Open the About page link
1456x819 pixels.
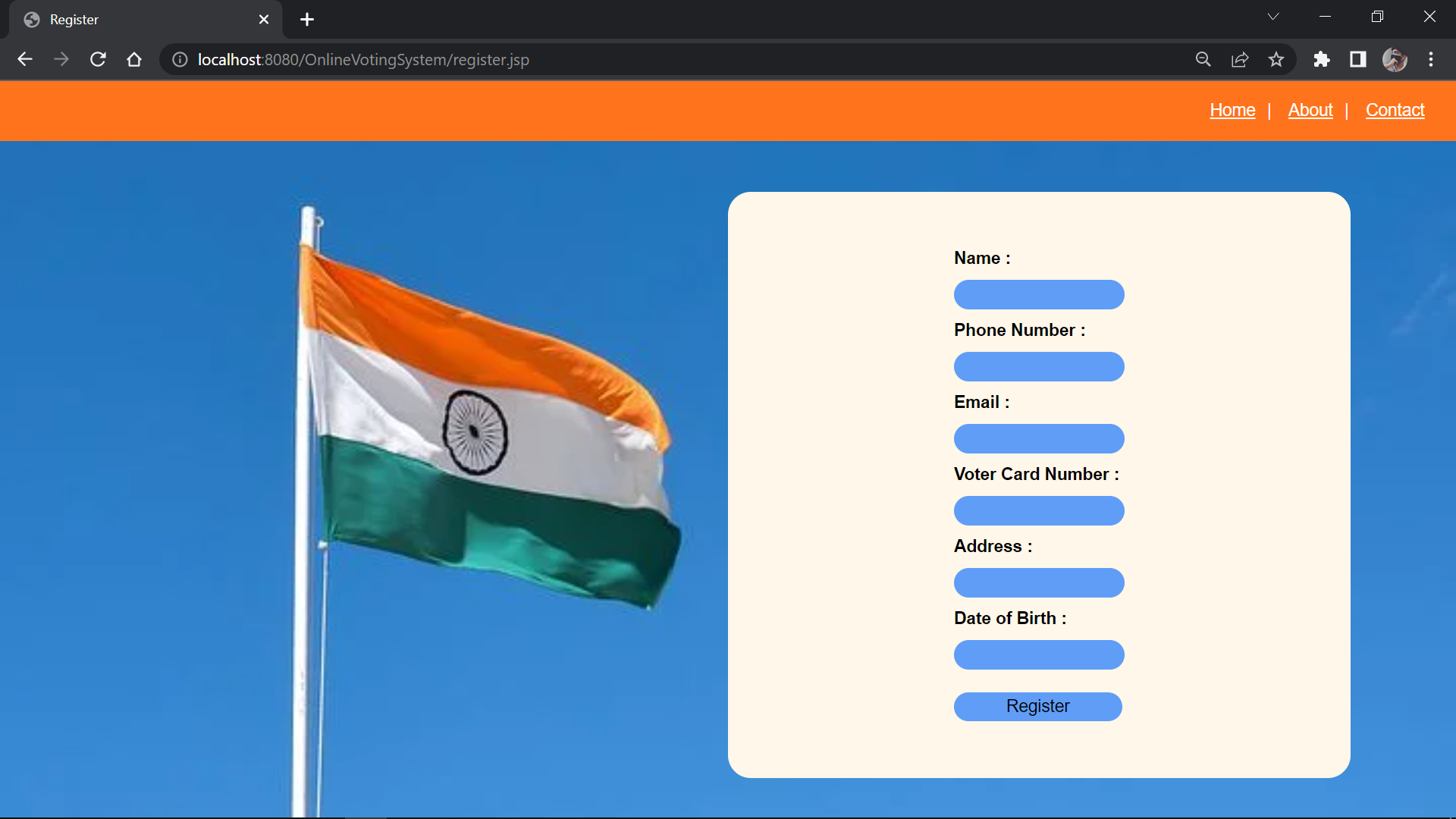point(1310,110)
